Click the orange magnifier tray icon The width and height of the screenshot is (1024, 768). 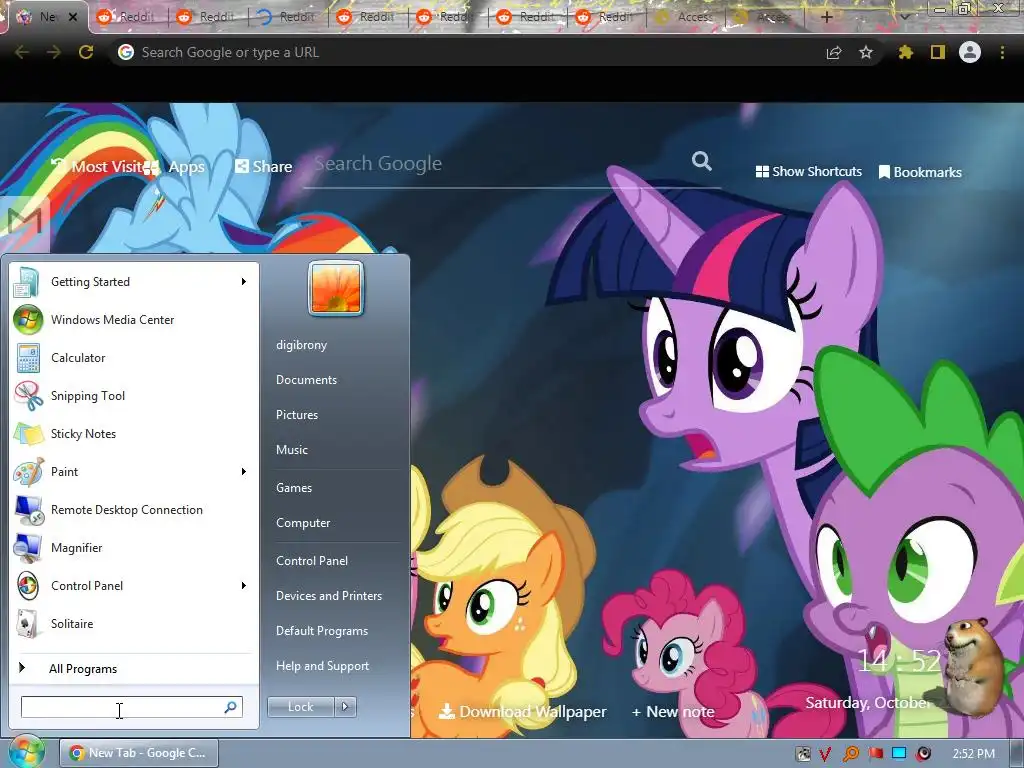(851, 754)
